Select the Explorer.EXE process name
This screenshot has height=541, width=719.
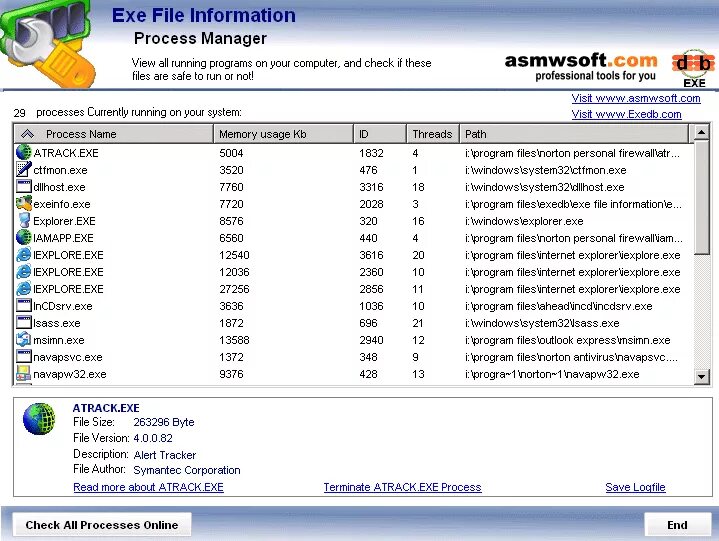(x=64, y=221)
